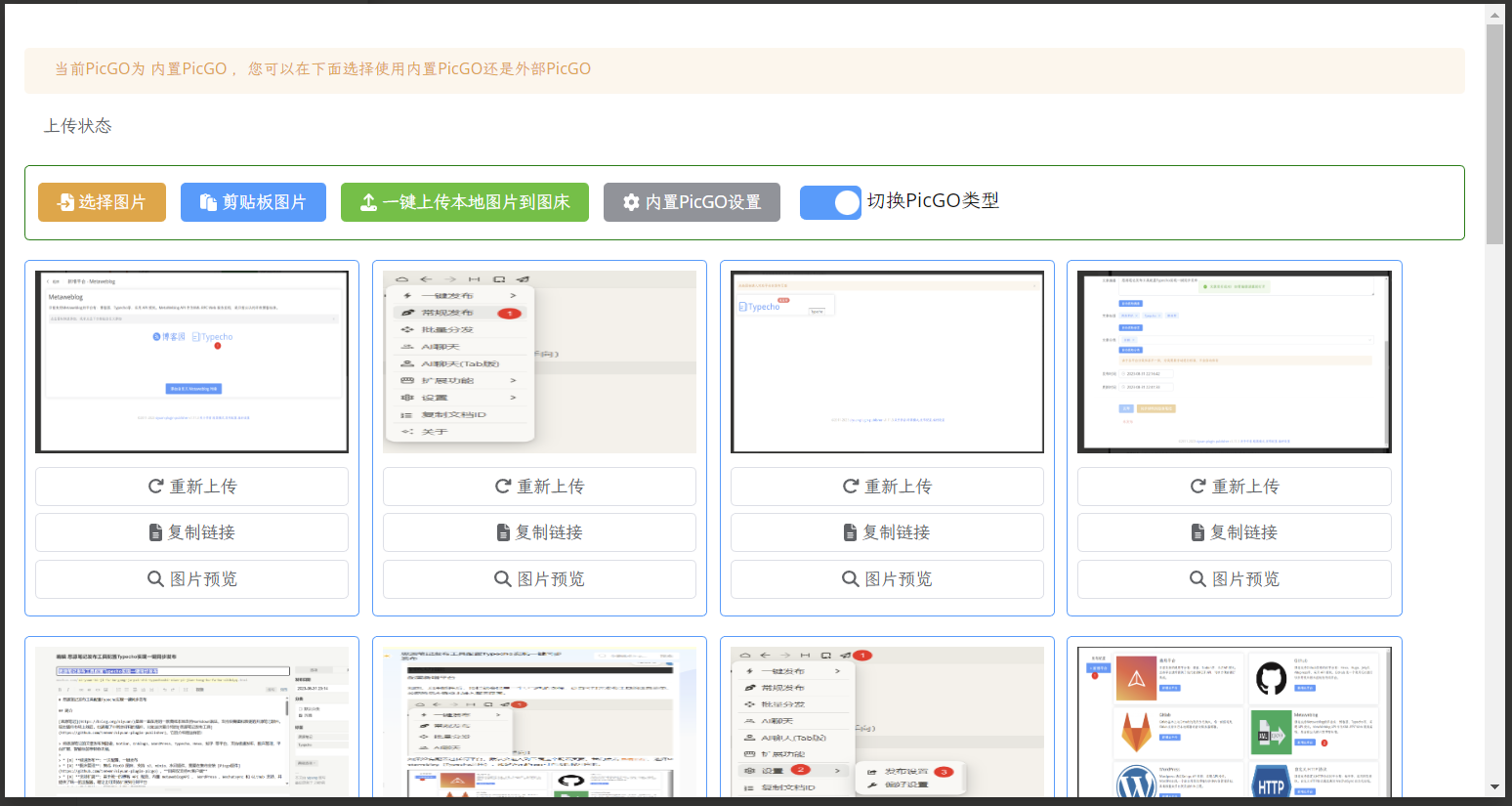This screenshot has height=806, width=1512.
Task: Upload local images with 一键上传本地图片到图床
Action: [464, 202]
